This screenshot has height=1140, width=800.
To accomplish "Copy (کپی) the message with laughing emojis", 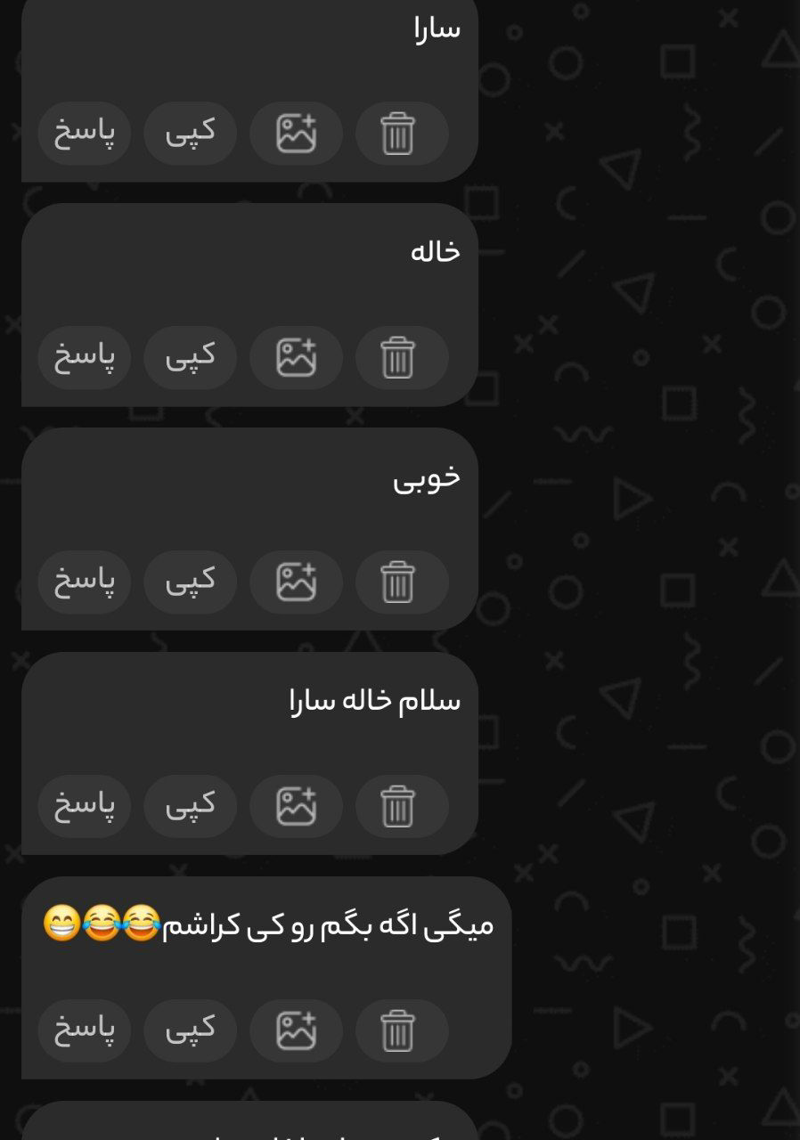I will 191,1031.
